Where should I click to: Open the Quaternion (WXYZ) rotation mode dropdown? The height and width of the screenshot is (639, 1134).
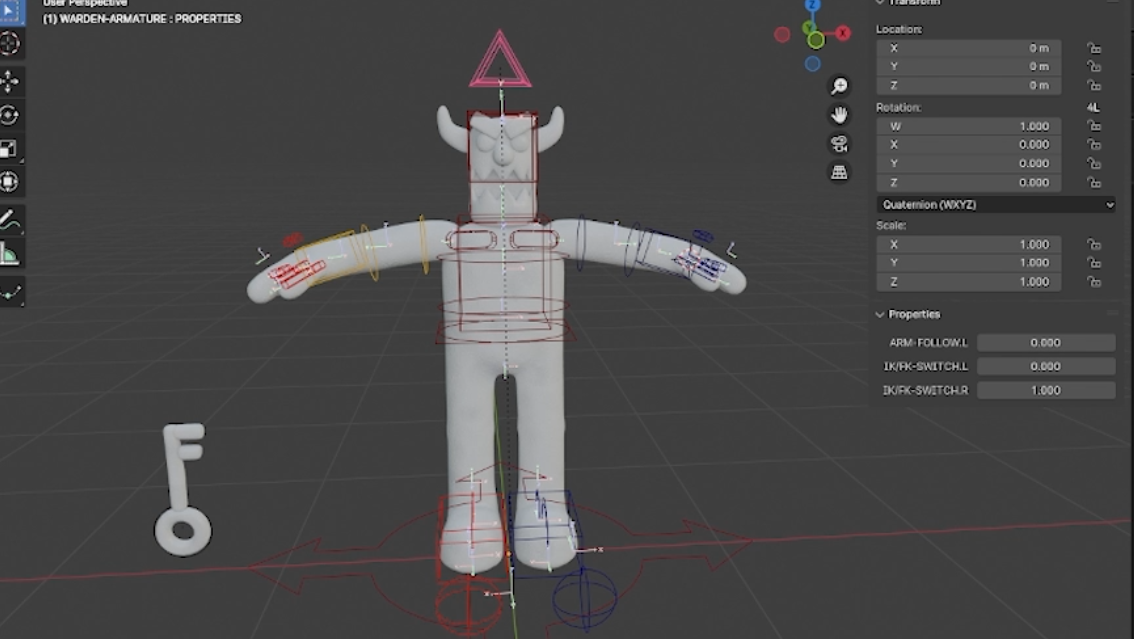point(996,205)
